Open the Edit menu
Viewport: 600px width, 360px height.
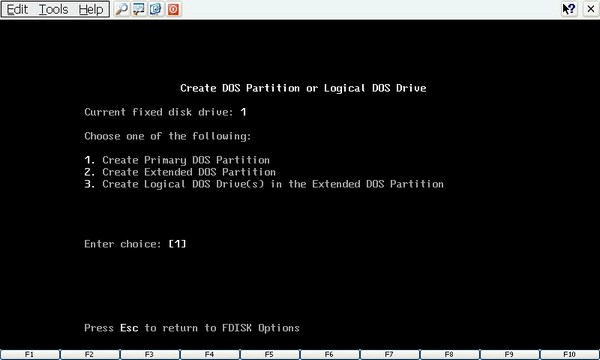[x=17, y=9]
